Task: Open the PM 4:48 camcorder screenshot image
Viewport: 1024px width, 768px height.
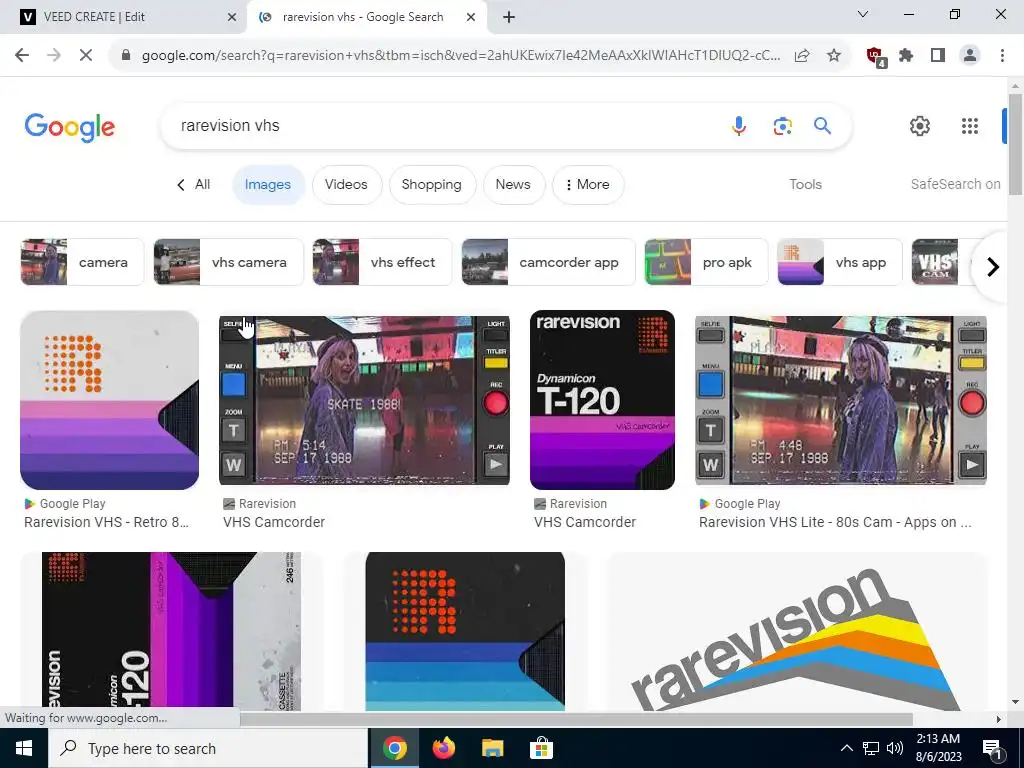Action: [840, 400]
